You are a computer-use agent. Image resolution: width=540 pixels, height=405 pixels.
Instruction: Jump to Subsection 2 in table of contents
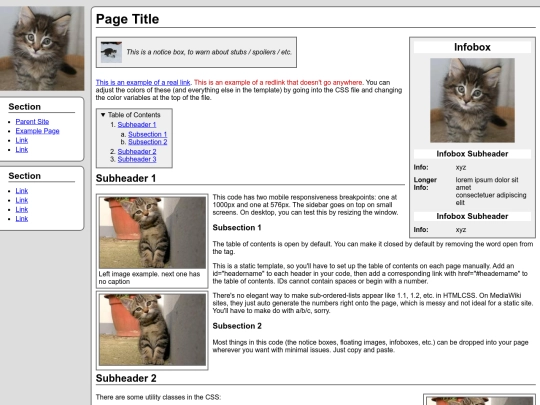(x=147, y=142)
